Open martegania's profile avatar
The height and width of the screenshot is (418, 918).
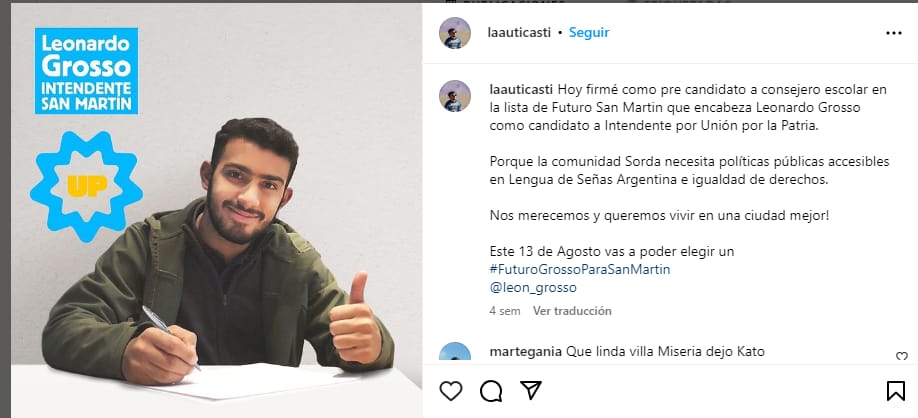[x=455, y=352]
